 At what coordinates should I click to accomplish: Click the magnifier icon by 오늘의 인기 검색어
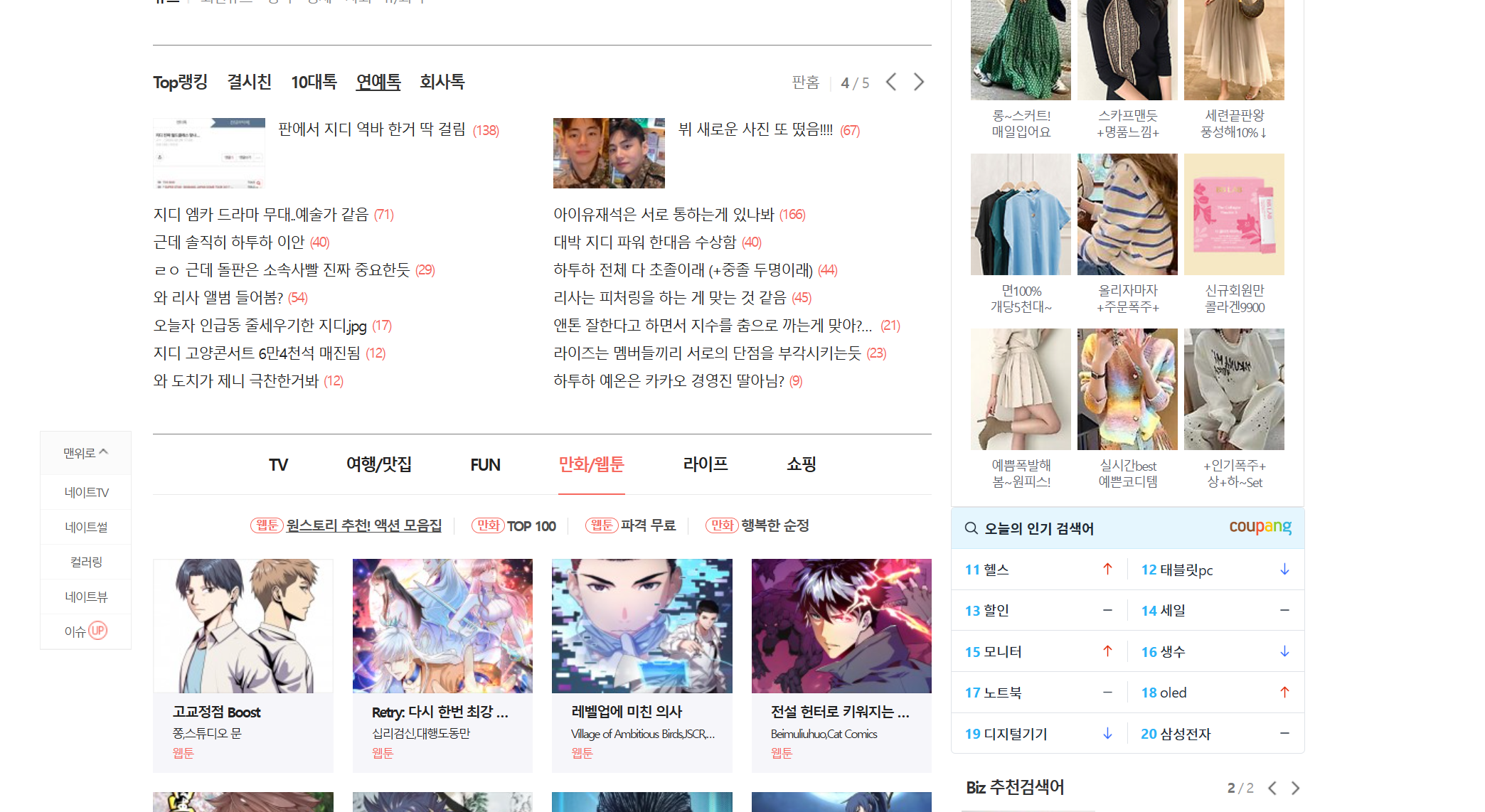971,528
